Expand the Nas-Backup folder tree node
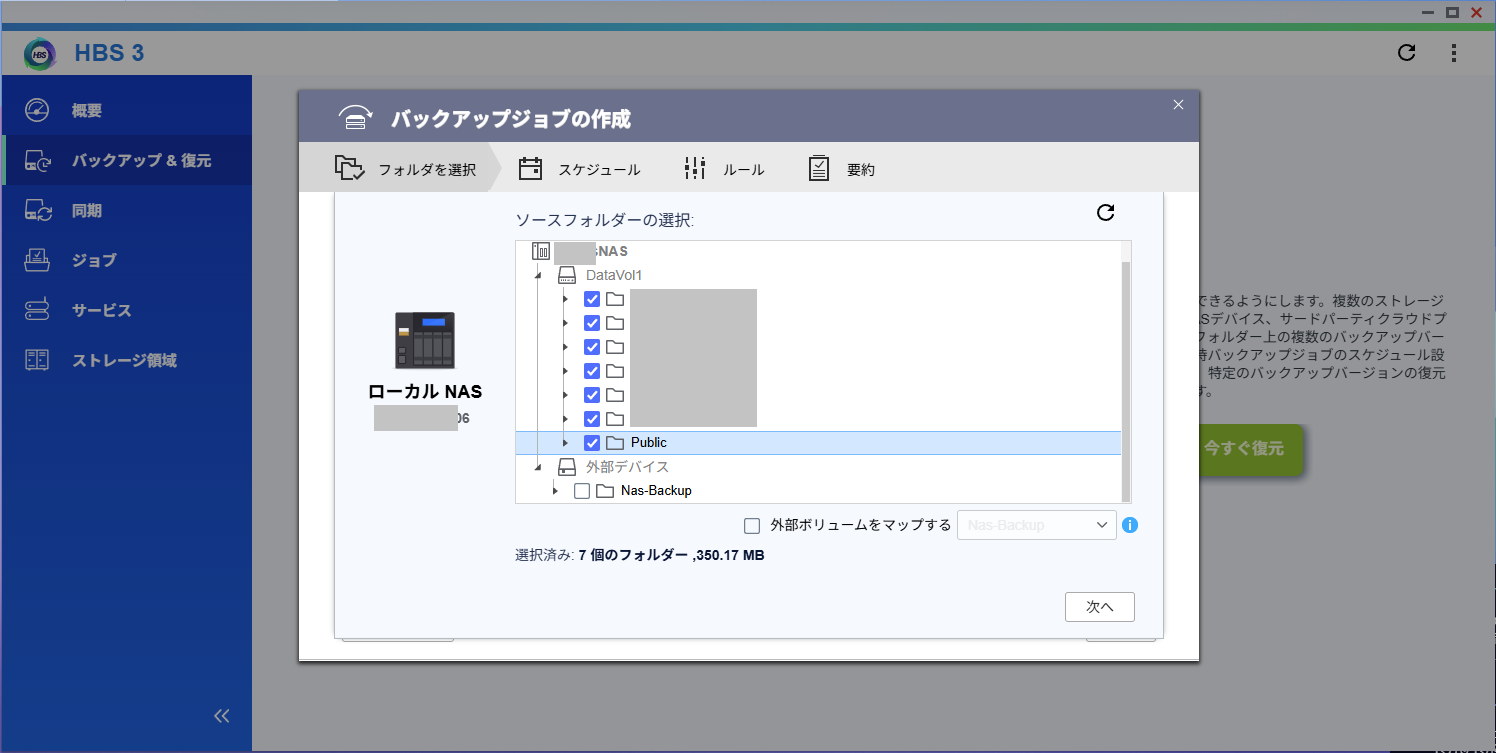 [556, 491]
